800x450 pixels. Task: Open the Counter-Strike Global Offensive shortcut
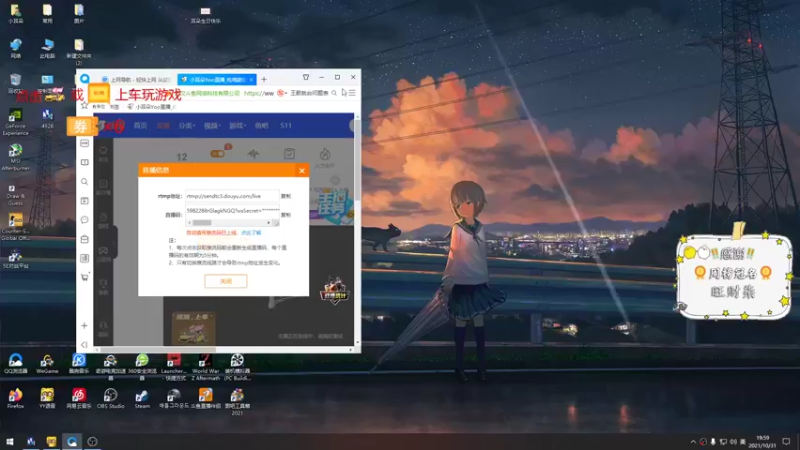pos(15,227)
